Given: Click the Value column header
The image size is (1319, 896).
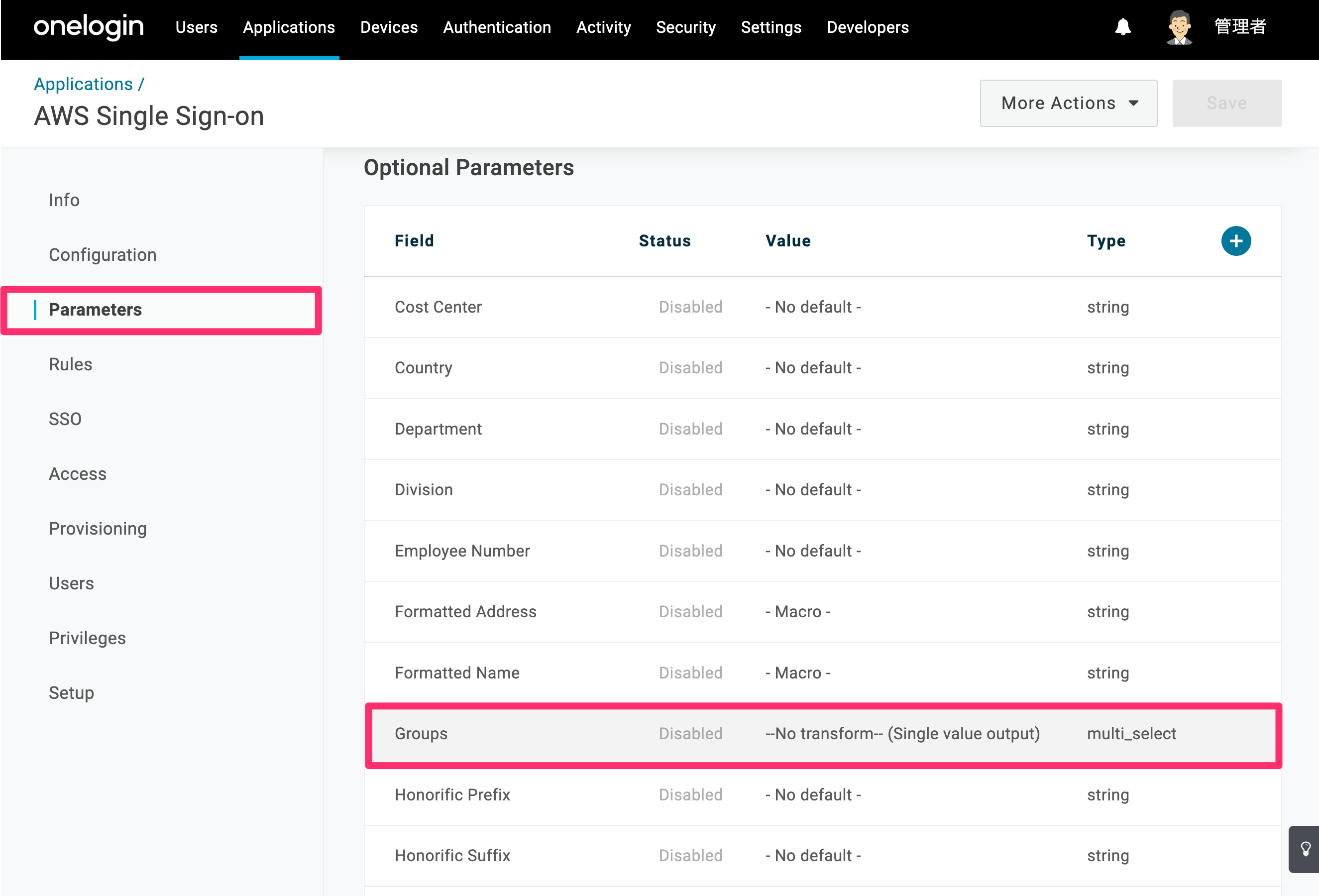Looking at the screenshot, I should click(x=788, y=240).
